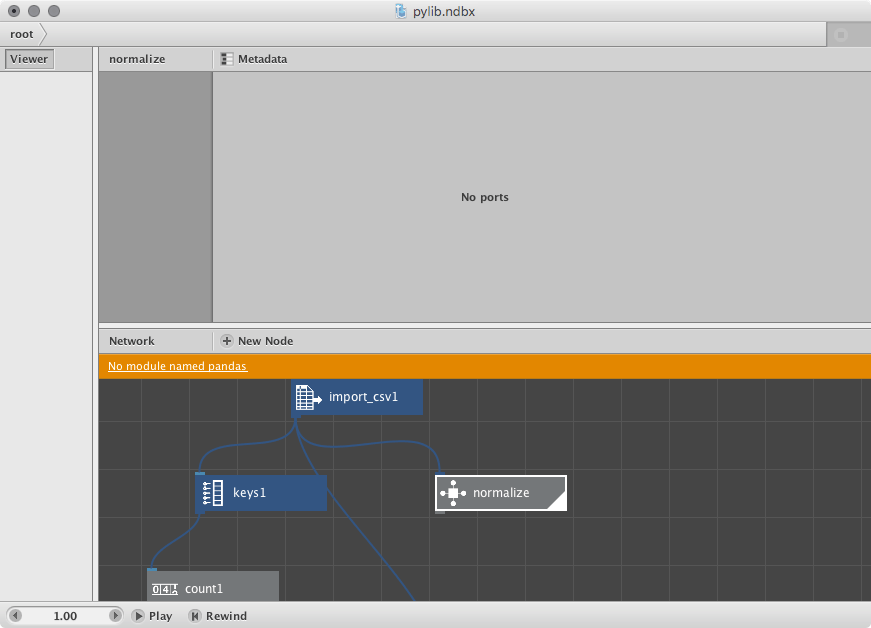The width and height of the screenshot is (871, 628).
Task: Close the pylib.ndbx window
Action: (14, 11)
